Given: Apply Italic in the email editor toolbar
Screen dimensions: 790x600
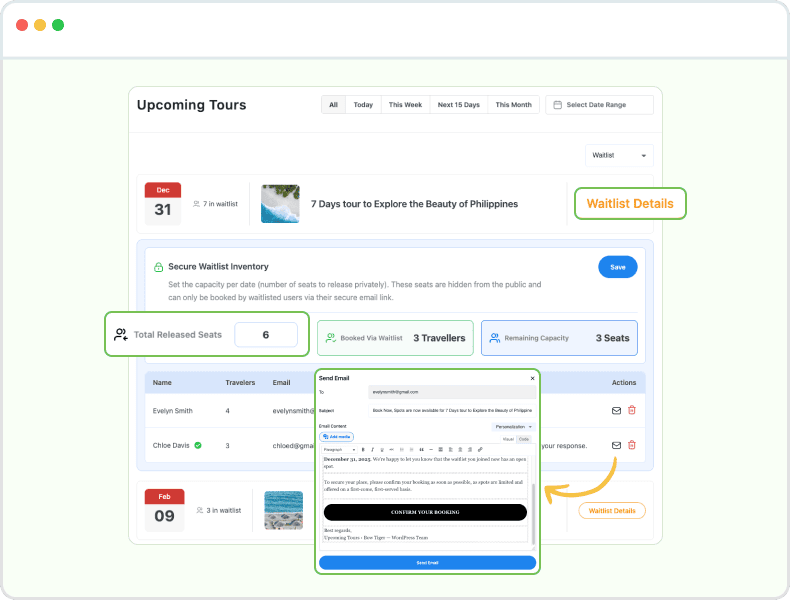Looking at the screenshot, I should 372,449.
